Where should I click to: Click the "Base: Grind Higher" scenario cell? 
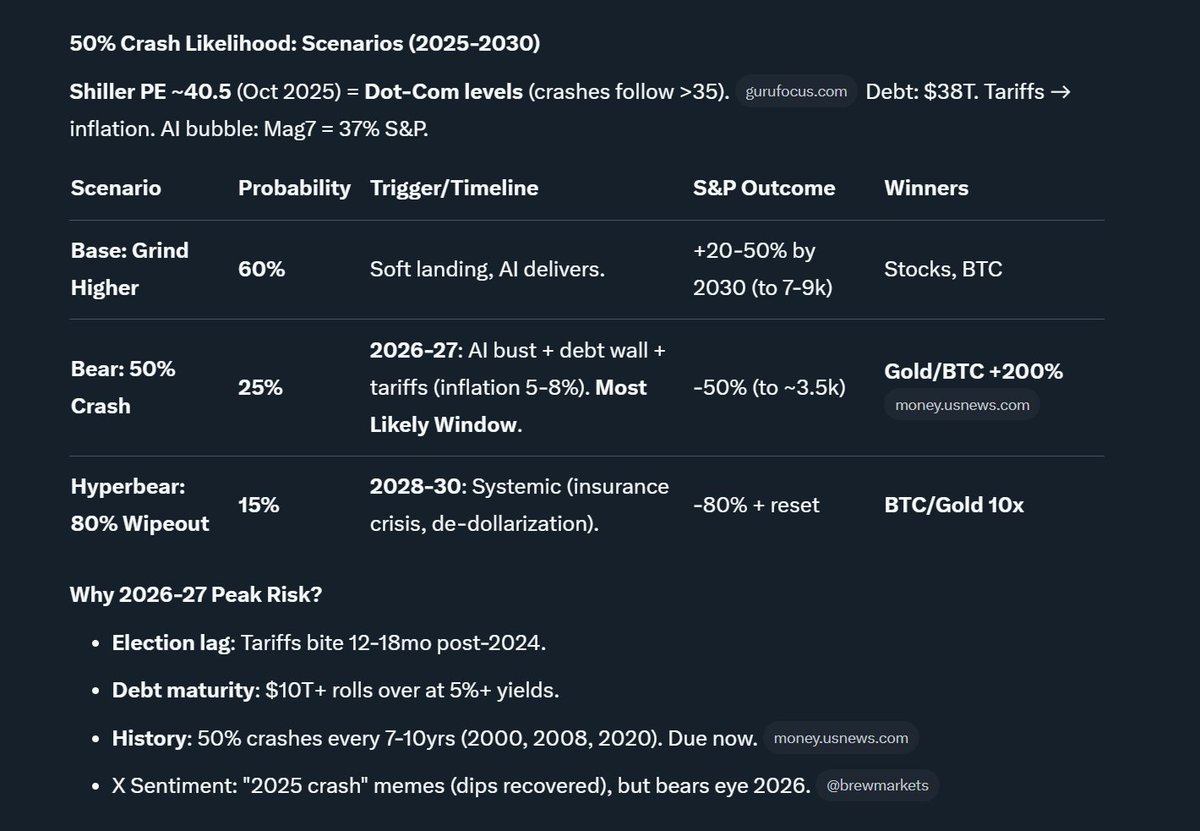pyautogui.click(x=129, y=269)
